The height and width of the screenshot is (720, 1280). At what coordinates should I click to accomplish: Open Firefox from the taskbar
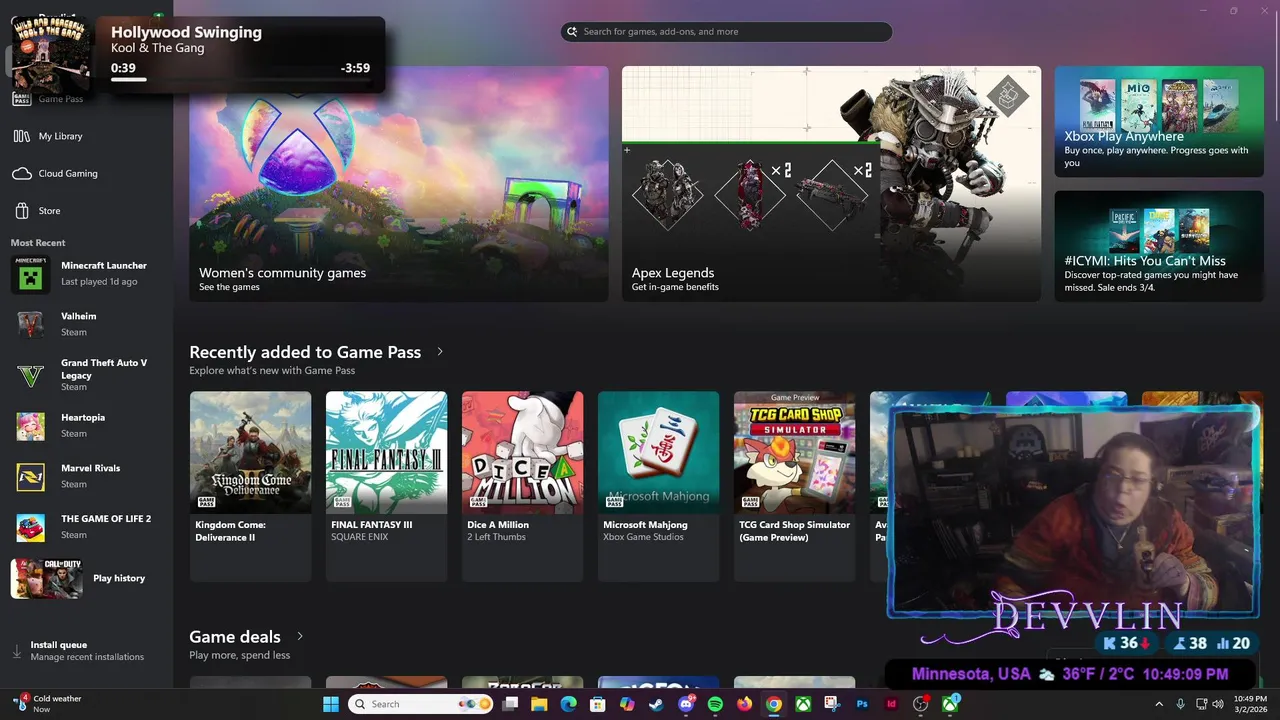pyautogui.click(x=744, y=704)
